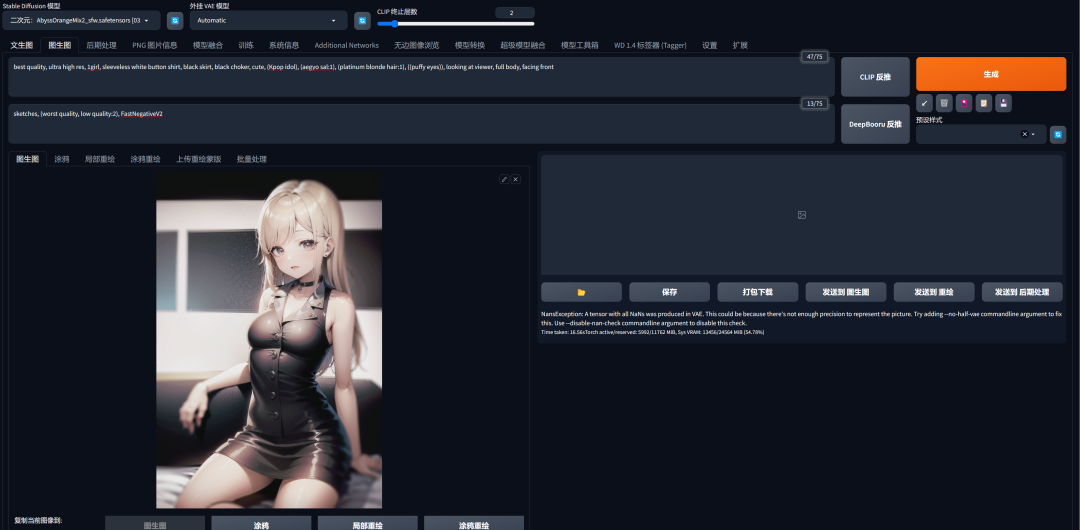Switch to the 文生图 tab
Viewport: 1080px width, 530px height.
pyautogui.click(x=22, y=45)
